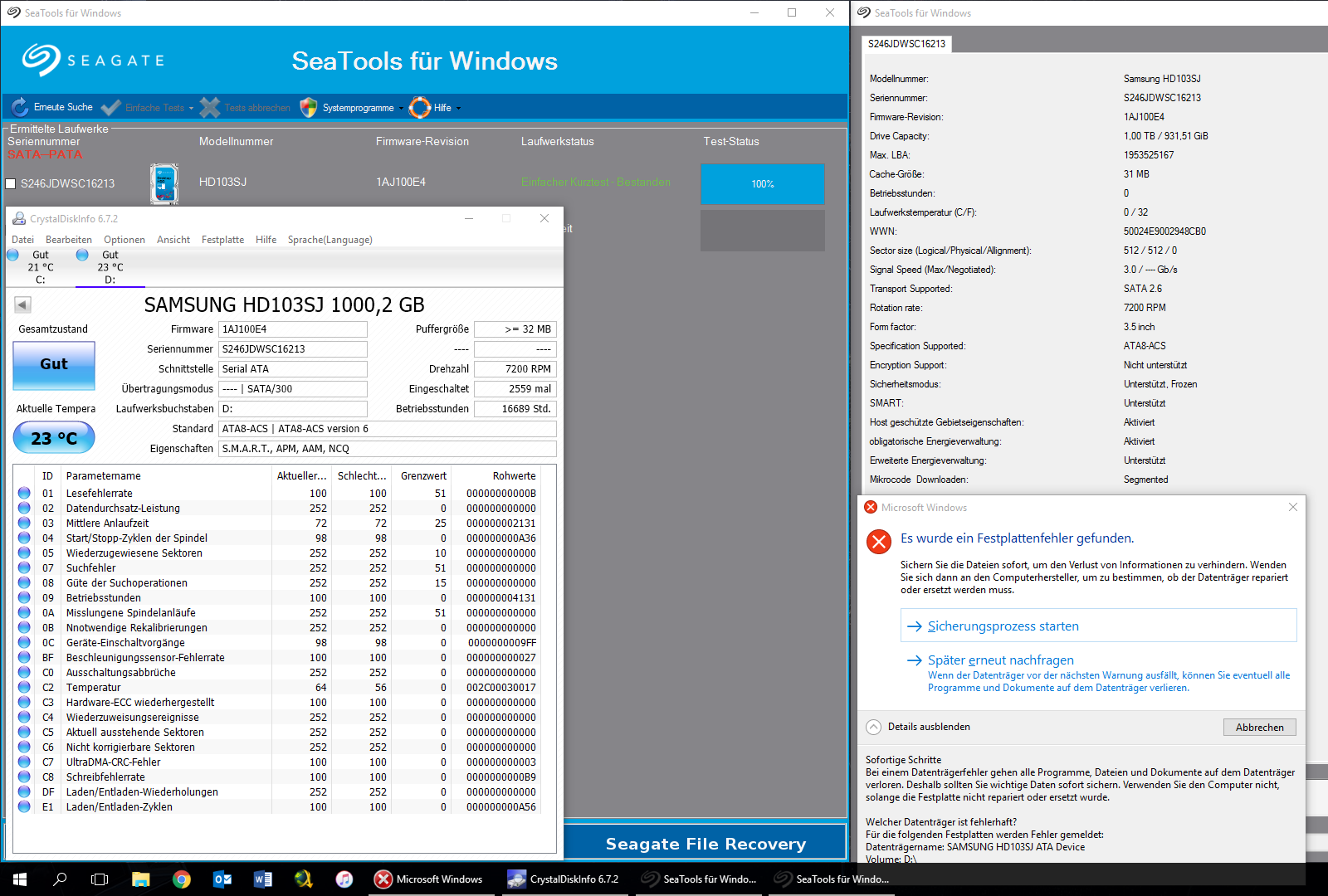Click the Erneute Suche refresh icon
Viewport: 1328px width, 896px height.
coord(20,107)
